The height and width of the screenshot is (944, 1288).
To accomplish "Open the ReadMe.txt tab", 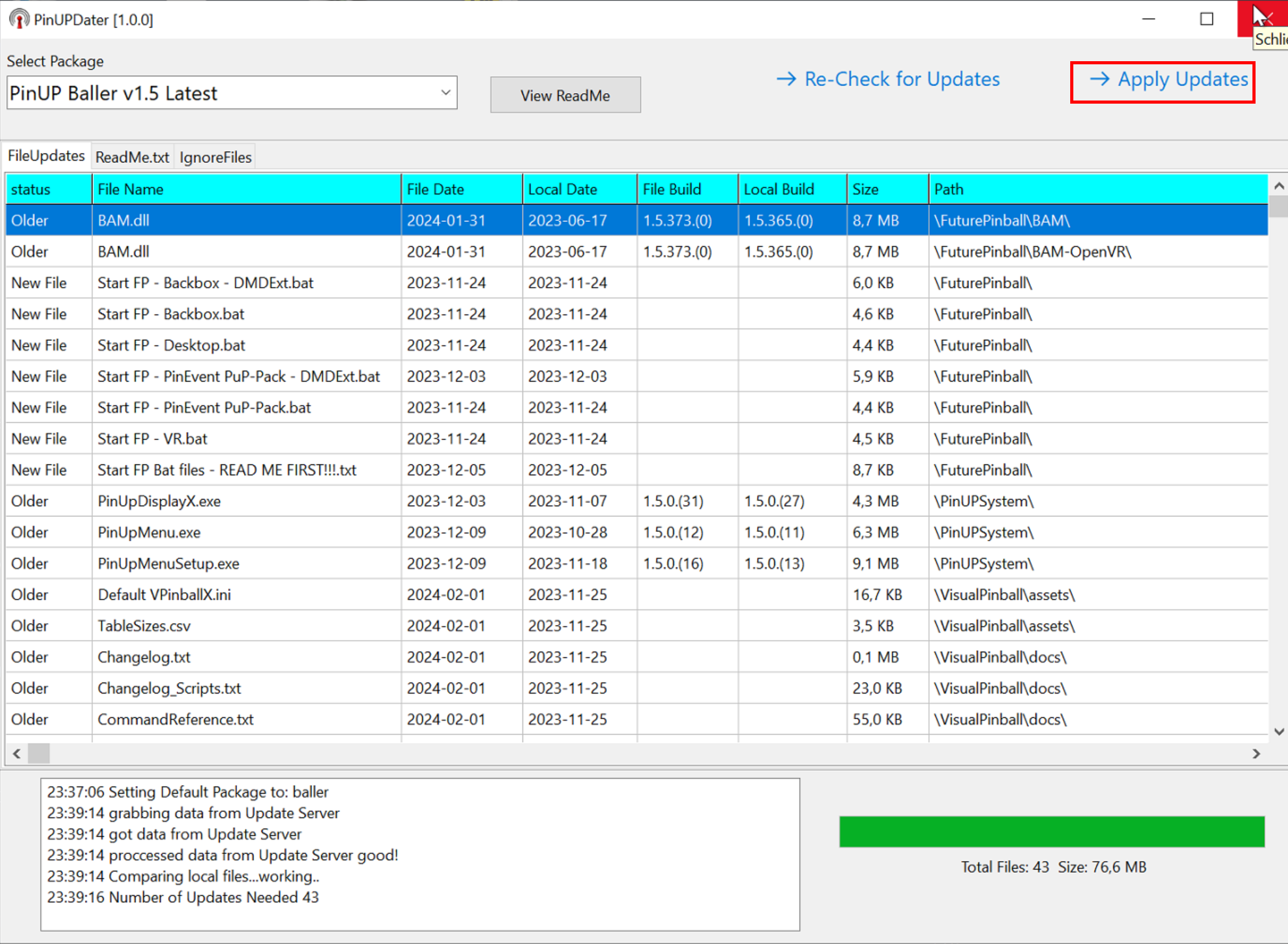I will 132,157.
